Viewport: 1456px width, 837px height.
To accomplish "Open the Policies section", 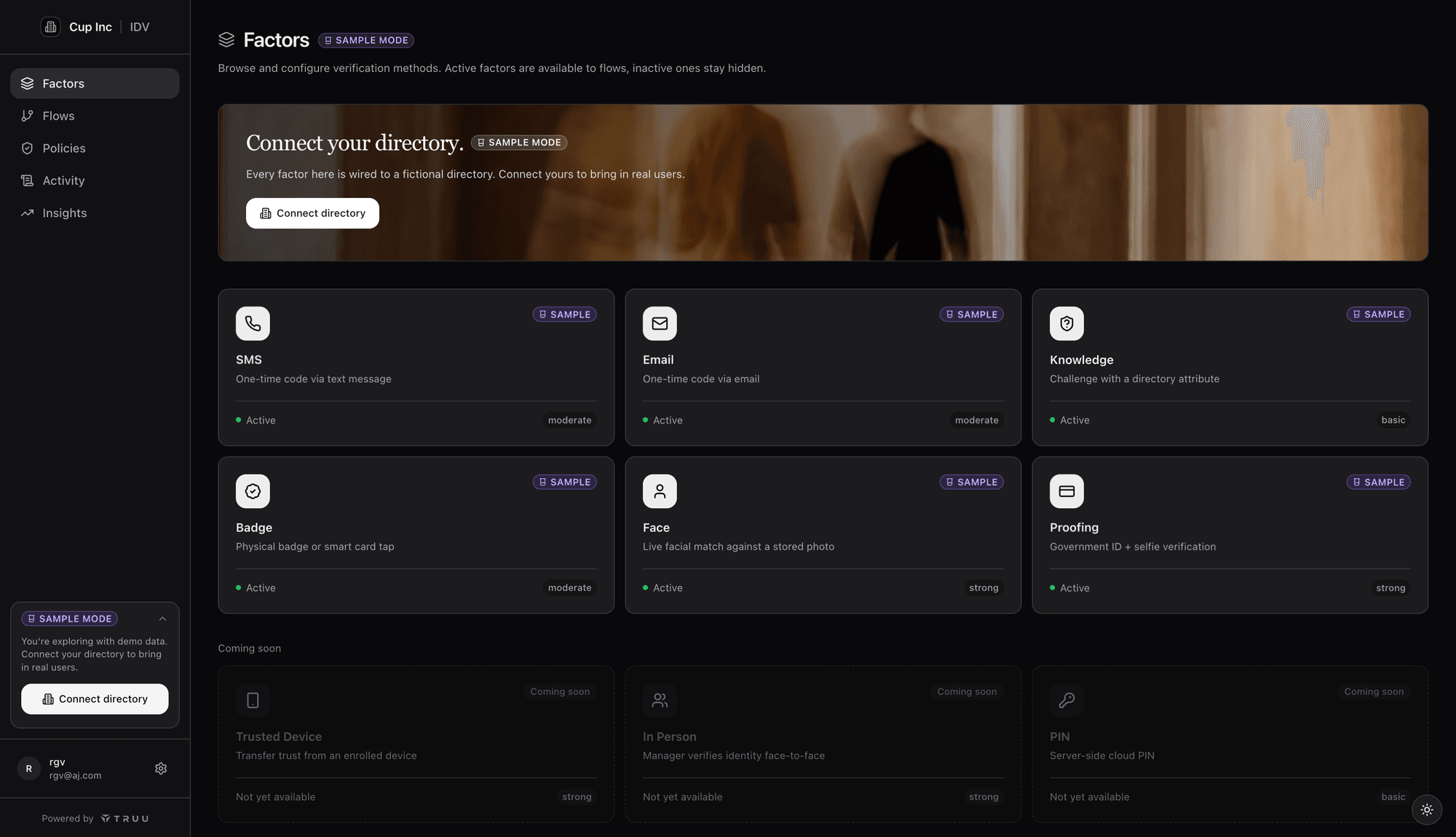I will pos(95,148).
